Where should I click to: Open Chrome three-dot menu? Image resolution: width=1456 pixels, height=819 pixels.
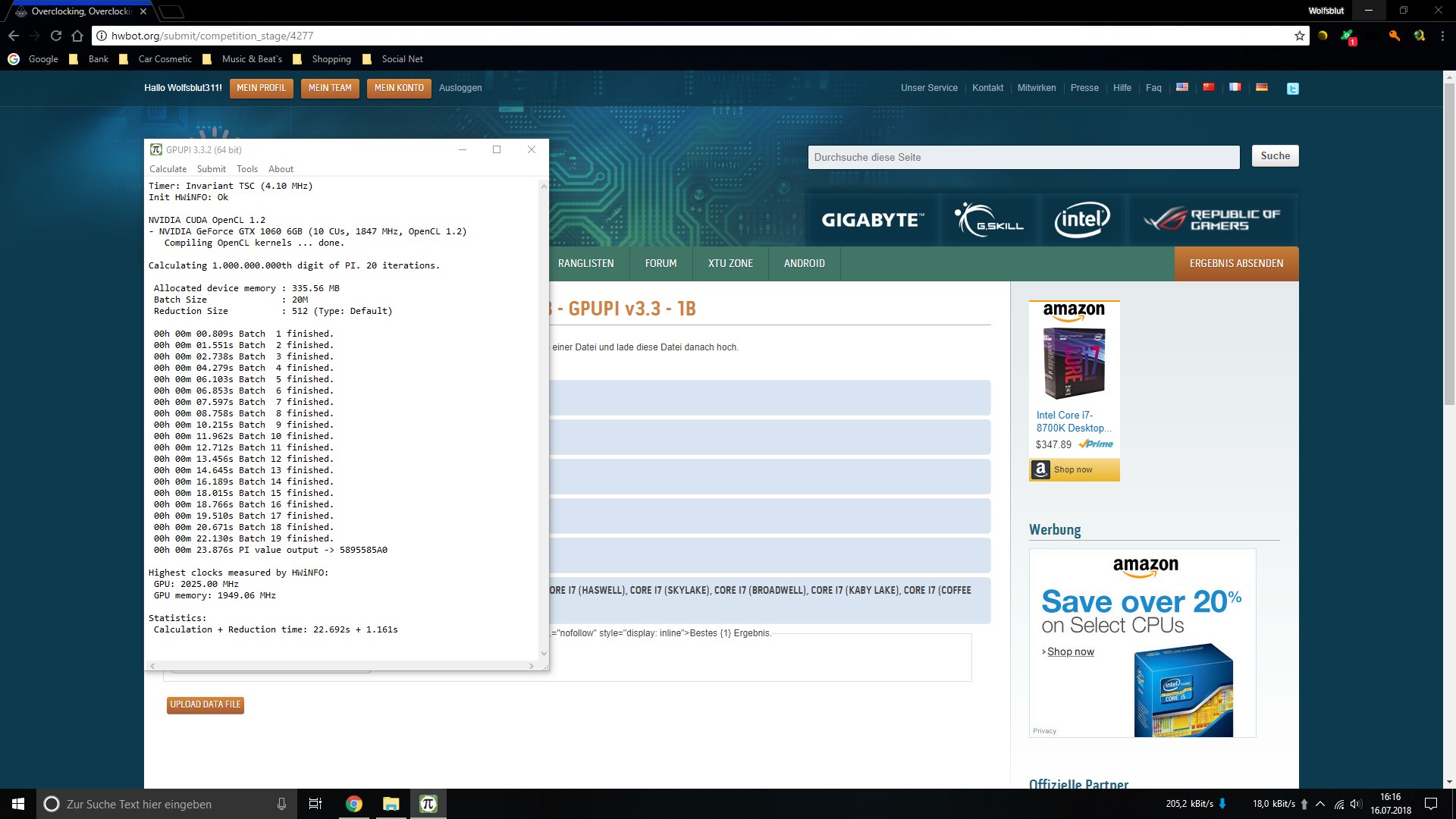1443,36
